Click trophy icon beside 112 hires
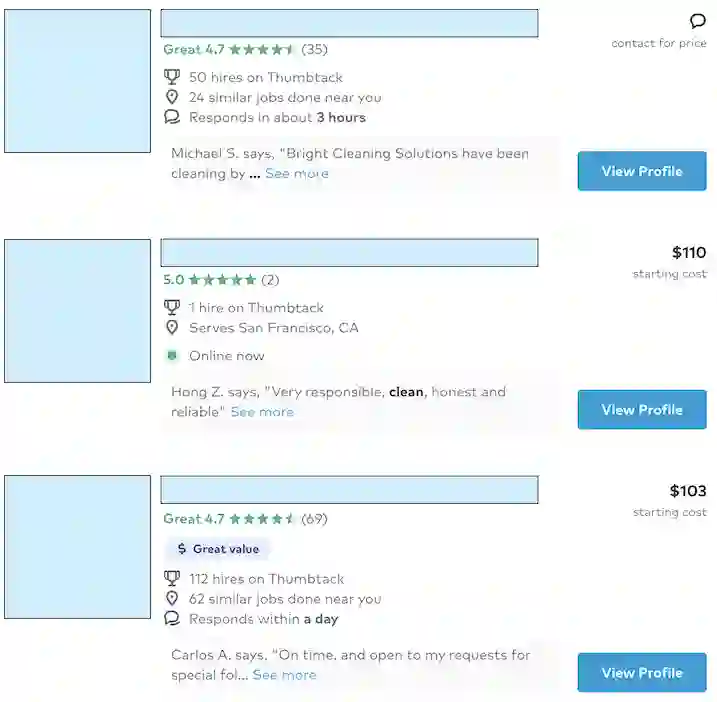This screenshot has width=717, height=702. 172,579
